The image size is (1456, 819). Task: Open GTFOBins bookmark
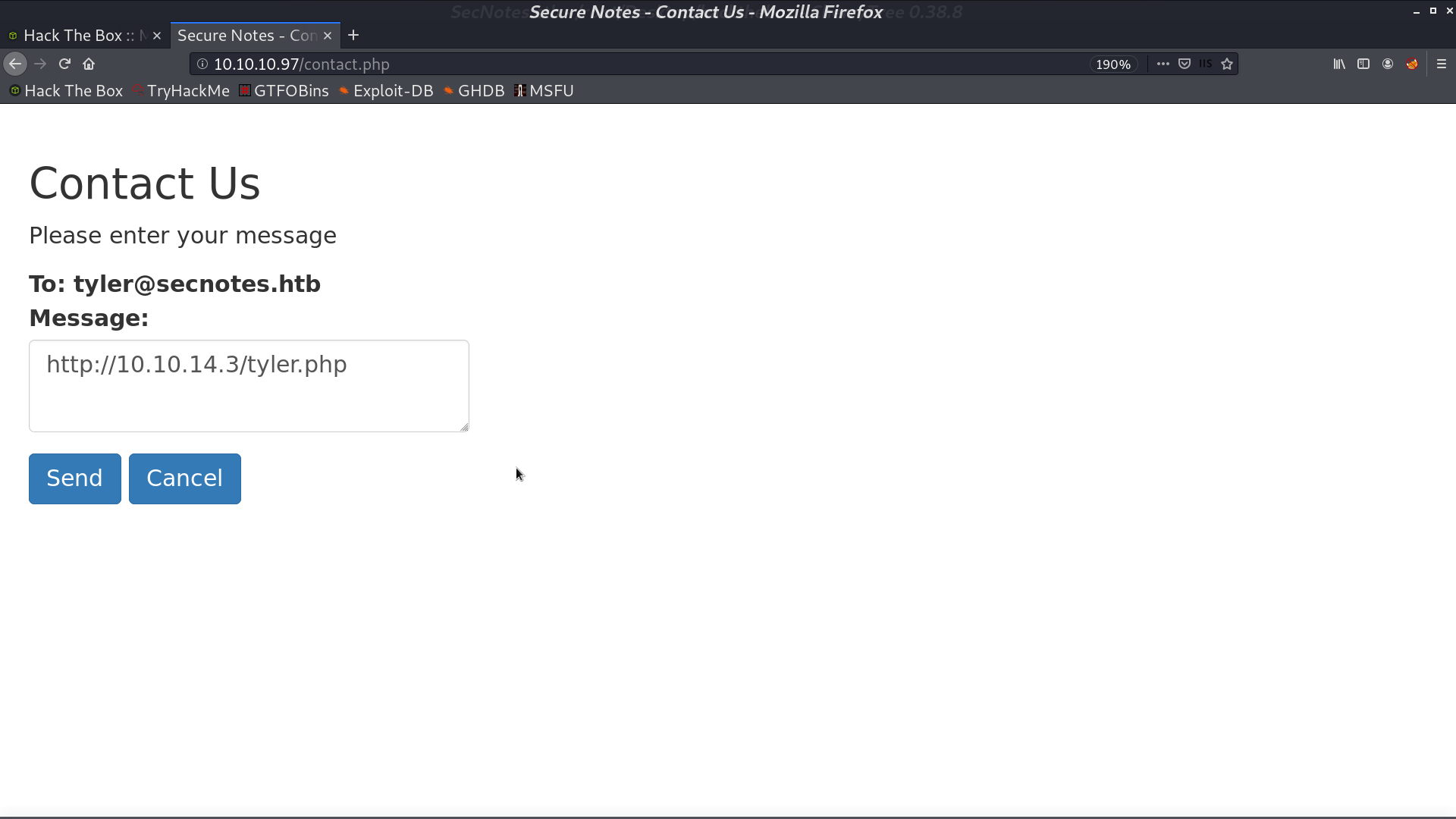(284, 91)
